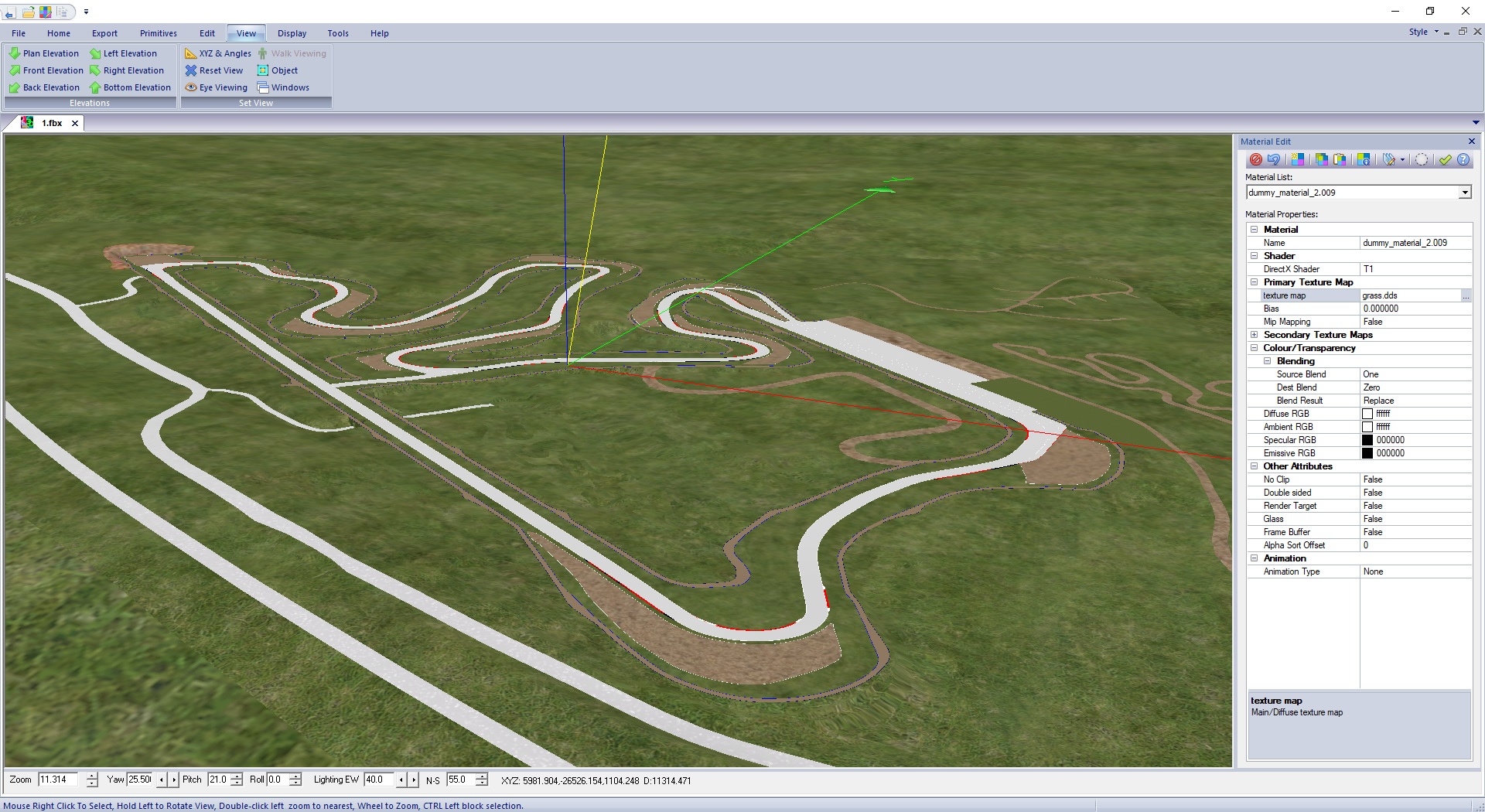Click the dashed circle selection icon

click(1422, 159)
